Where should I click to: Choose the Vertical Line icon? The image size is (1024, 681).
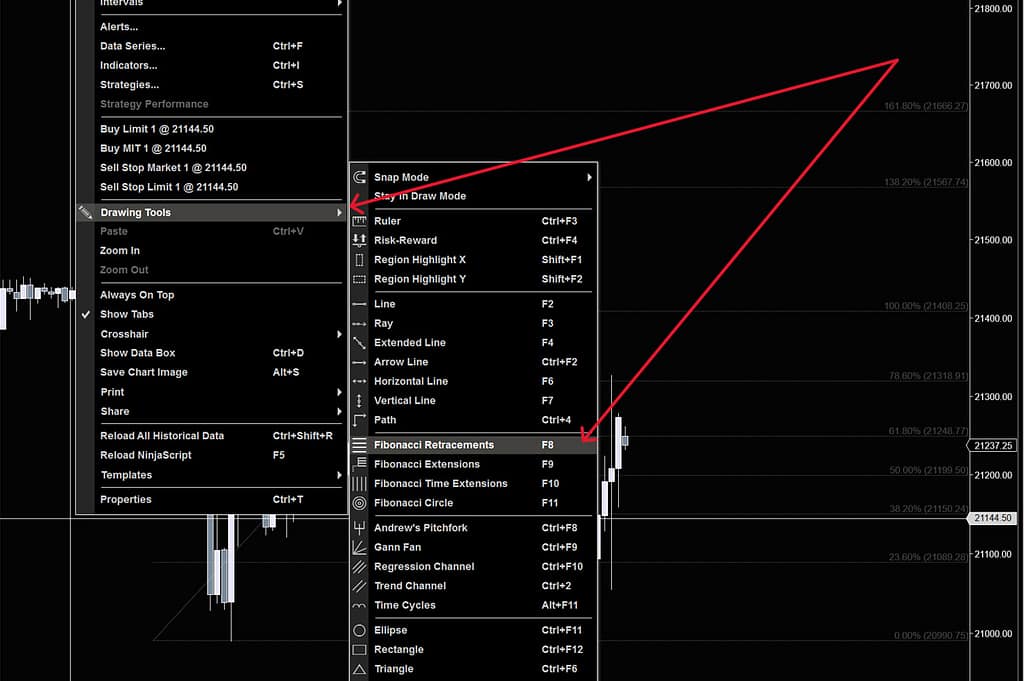coord(360,401)
